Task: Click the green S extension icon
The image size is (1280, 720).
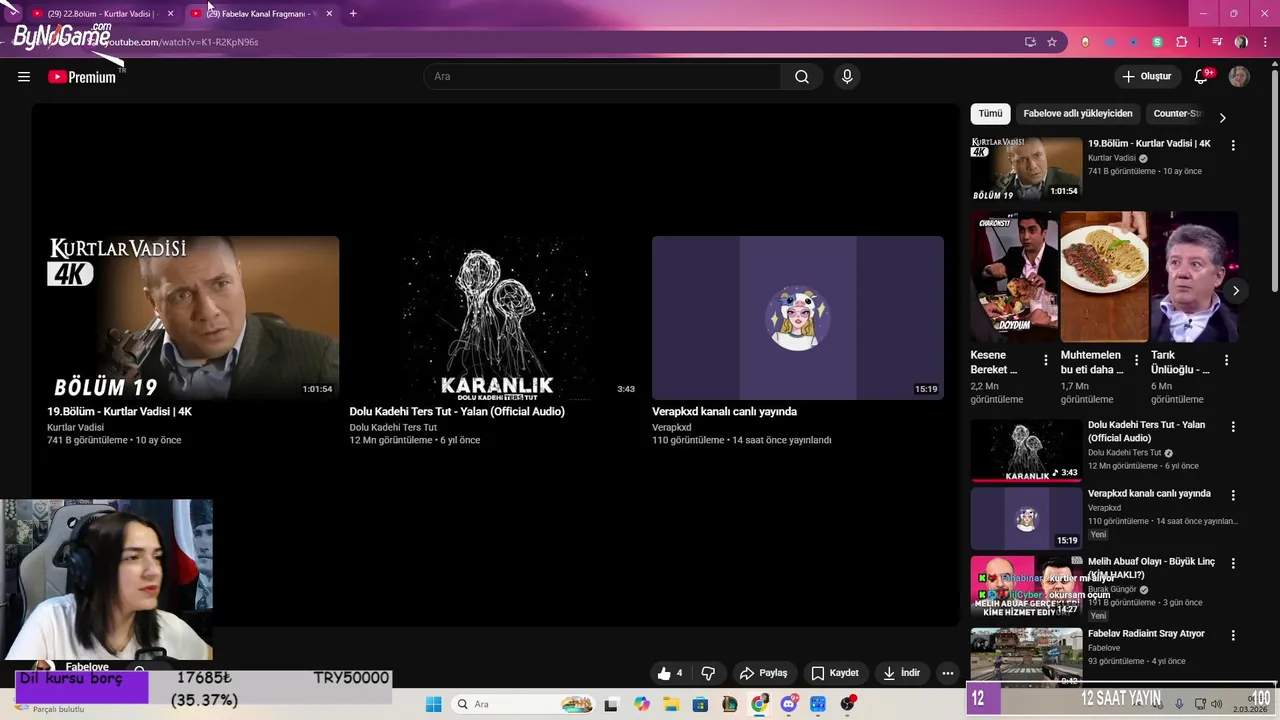Action: click(x=1157, y=42)
